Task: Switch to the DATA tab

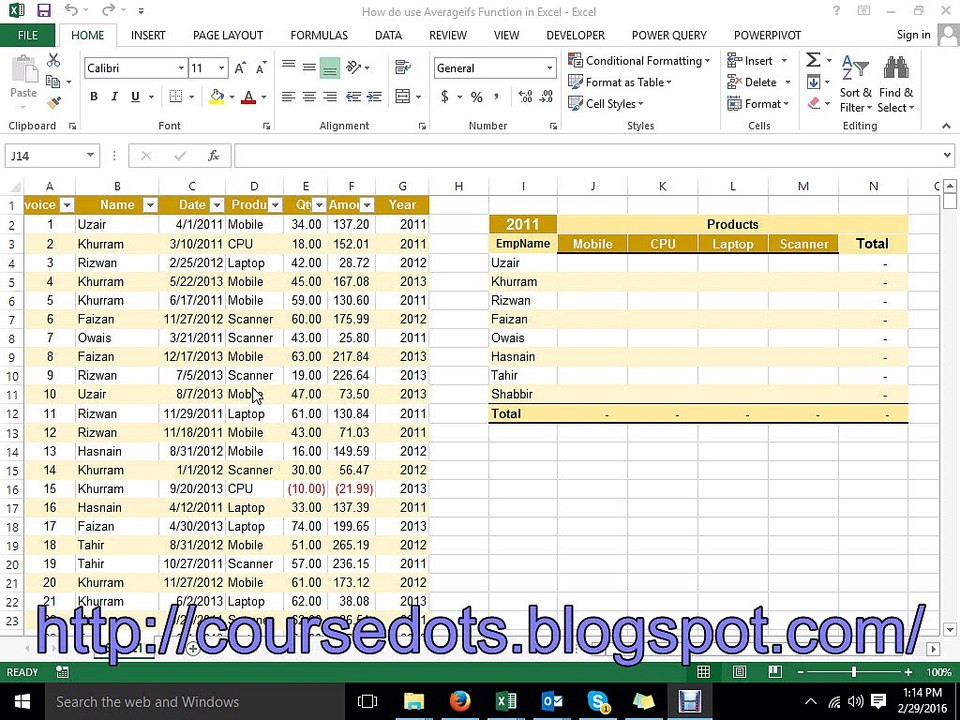Action: coord(388,36)
